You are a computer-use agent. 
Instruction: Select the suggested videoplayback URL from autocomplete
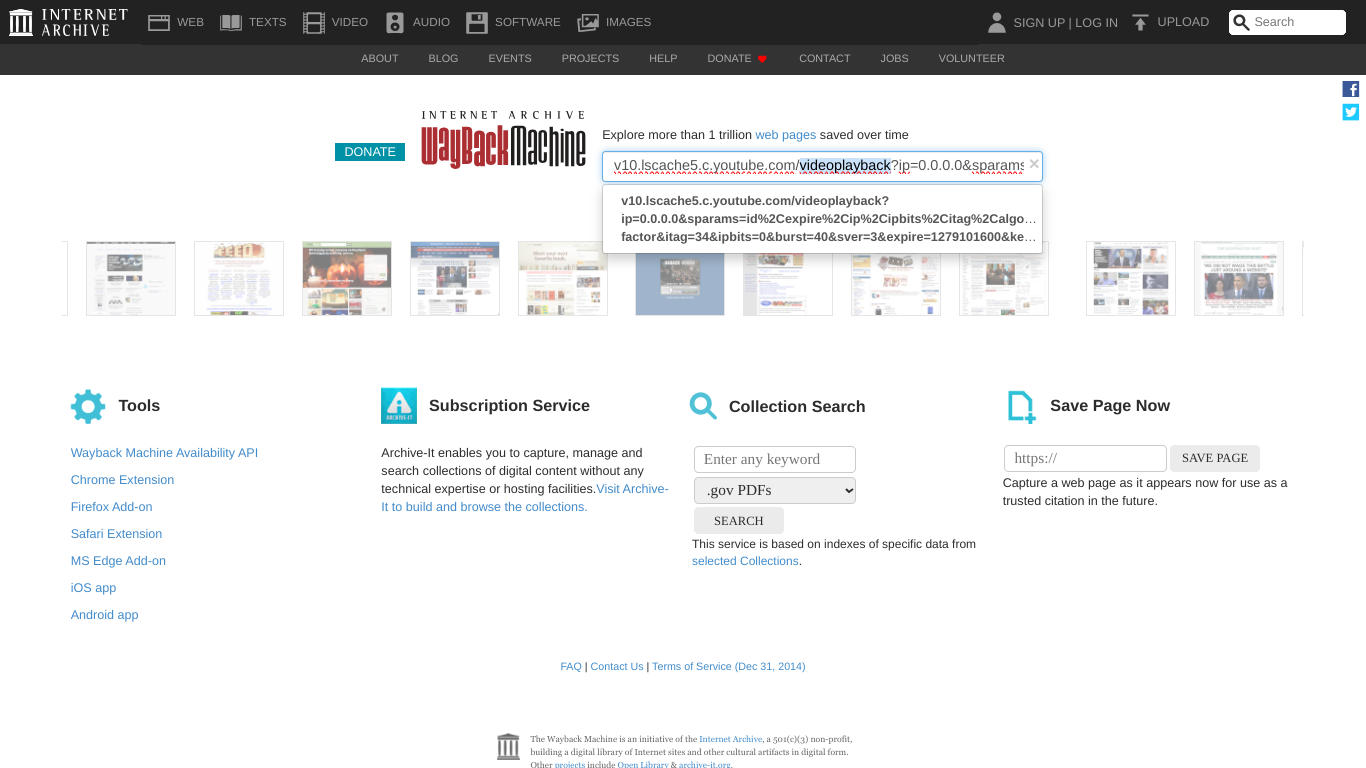coord(821,218)
